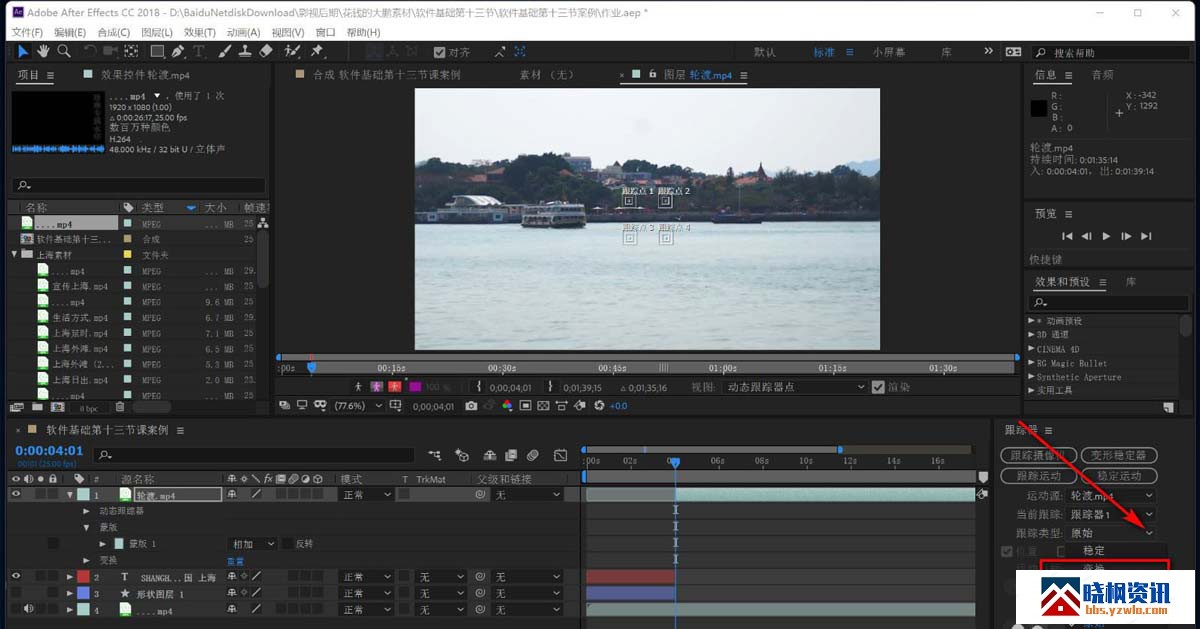The height and width of the screenshot is (629, 1200).
Task: Open the 视图 view dropdown 动态跟踪器点
Action: [x=795, y=387]
